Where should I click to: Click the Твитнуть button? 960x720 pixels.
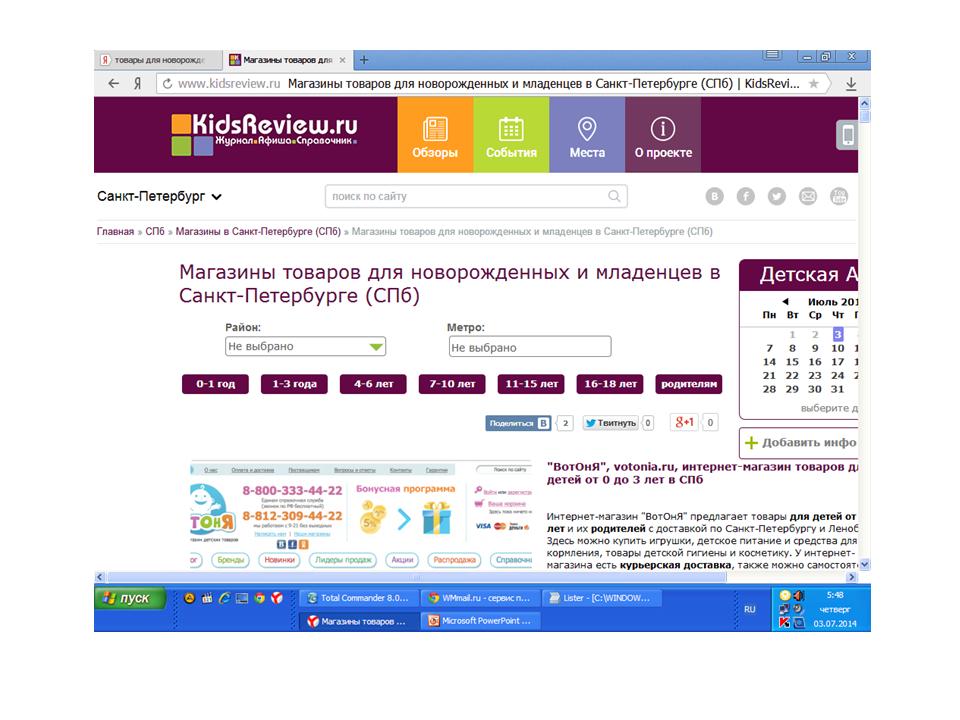coord(610,423)
